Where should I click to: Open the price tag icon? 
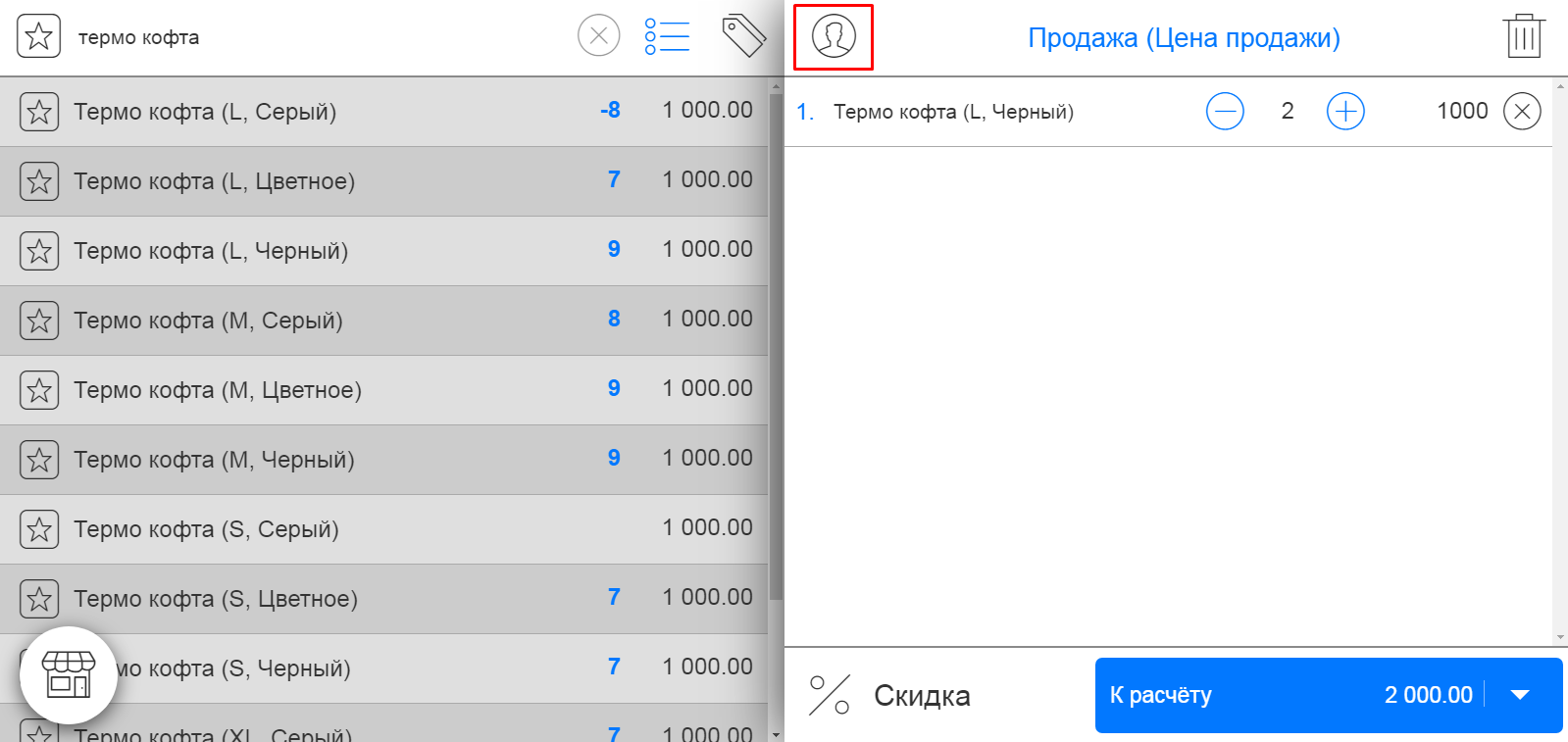pyautogui.click(x=743, y=36)
